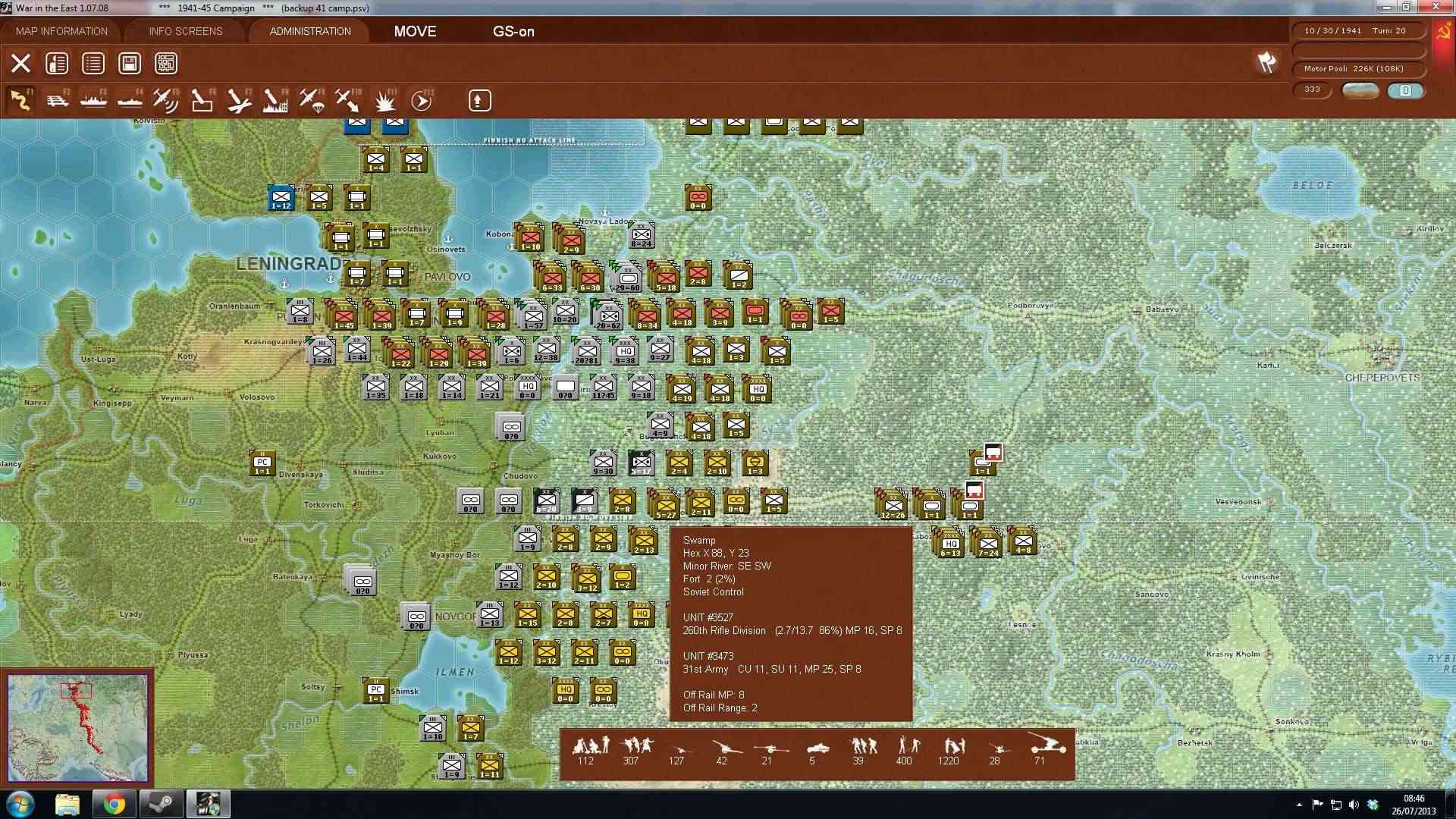The width and height of the screenshot is (1456, 819).
Task: Click the white flags icon near date panel
Action: 1266,62
